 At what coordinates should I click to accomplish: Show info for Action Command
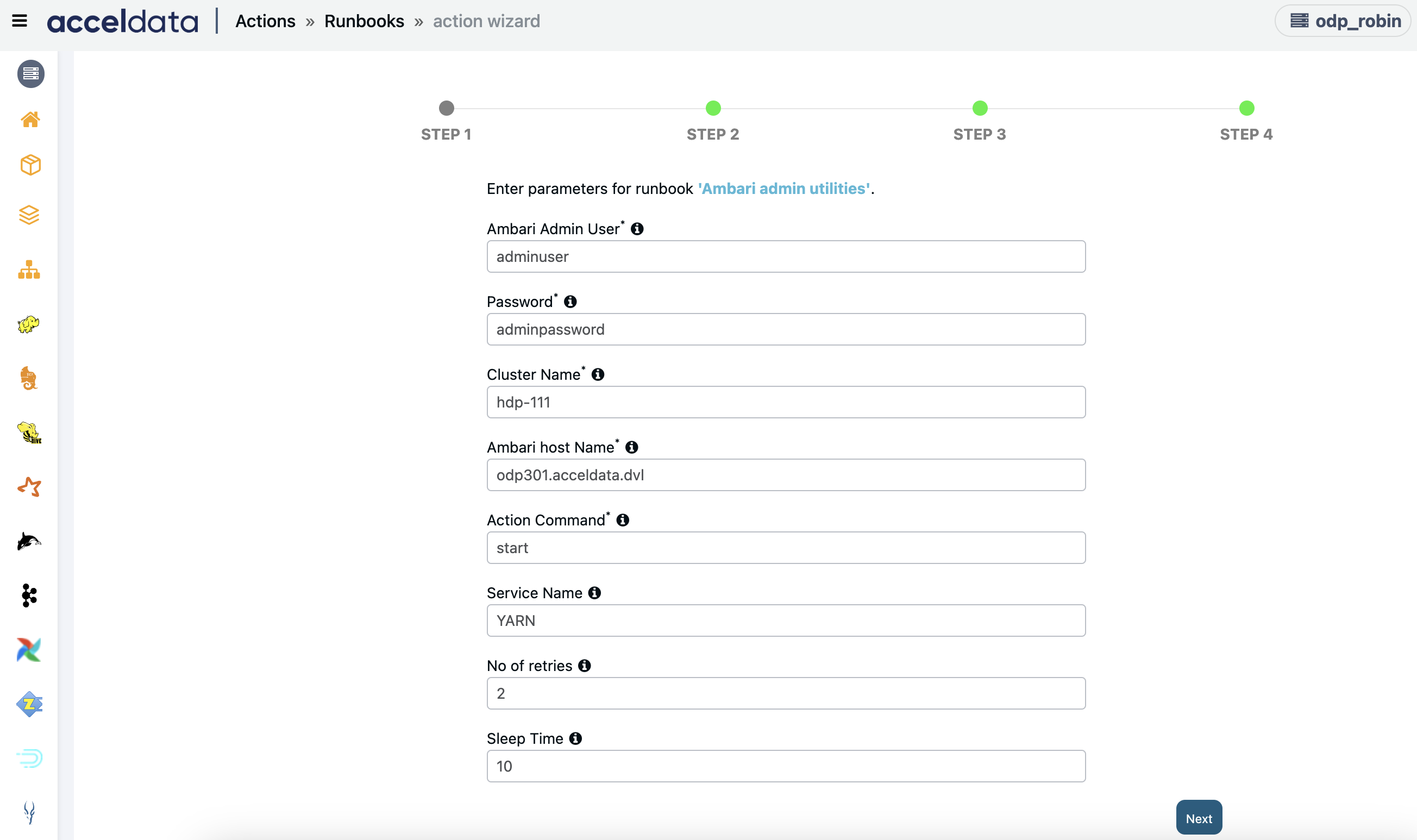click(x=623, y=520)
